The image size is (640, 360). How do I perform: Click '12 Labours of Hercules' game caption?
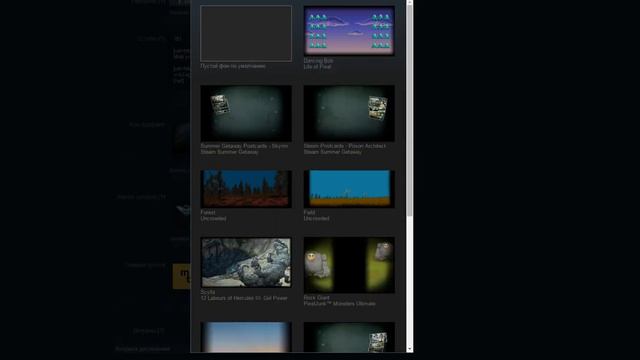click(244, 298)
